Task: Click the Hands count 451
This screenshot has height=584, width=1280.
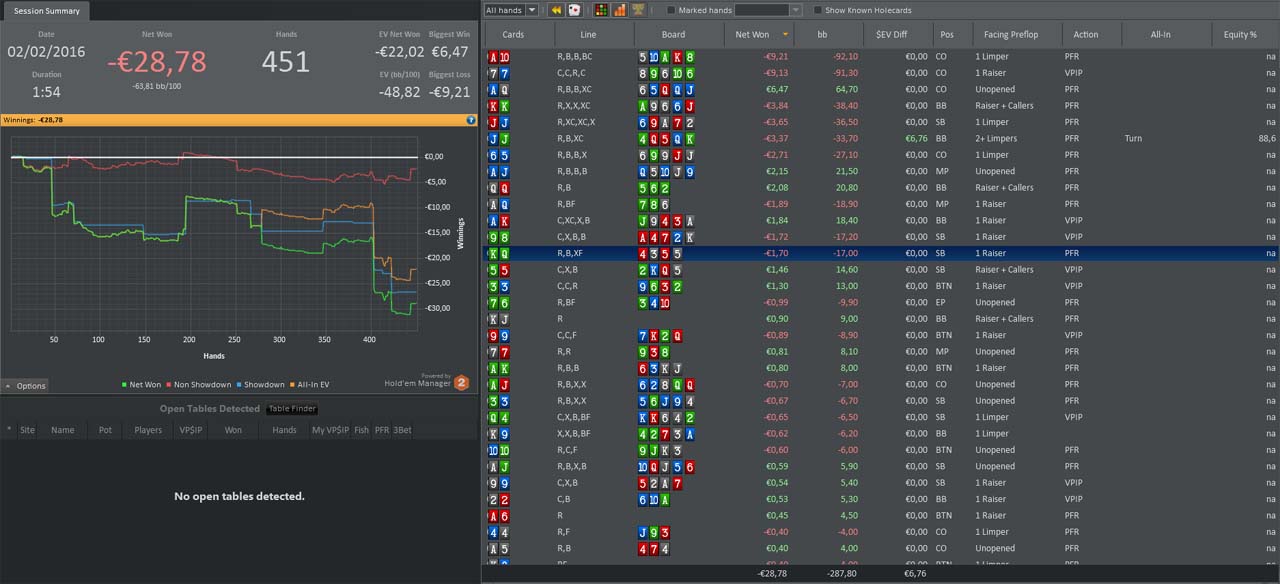Action: 286,62
